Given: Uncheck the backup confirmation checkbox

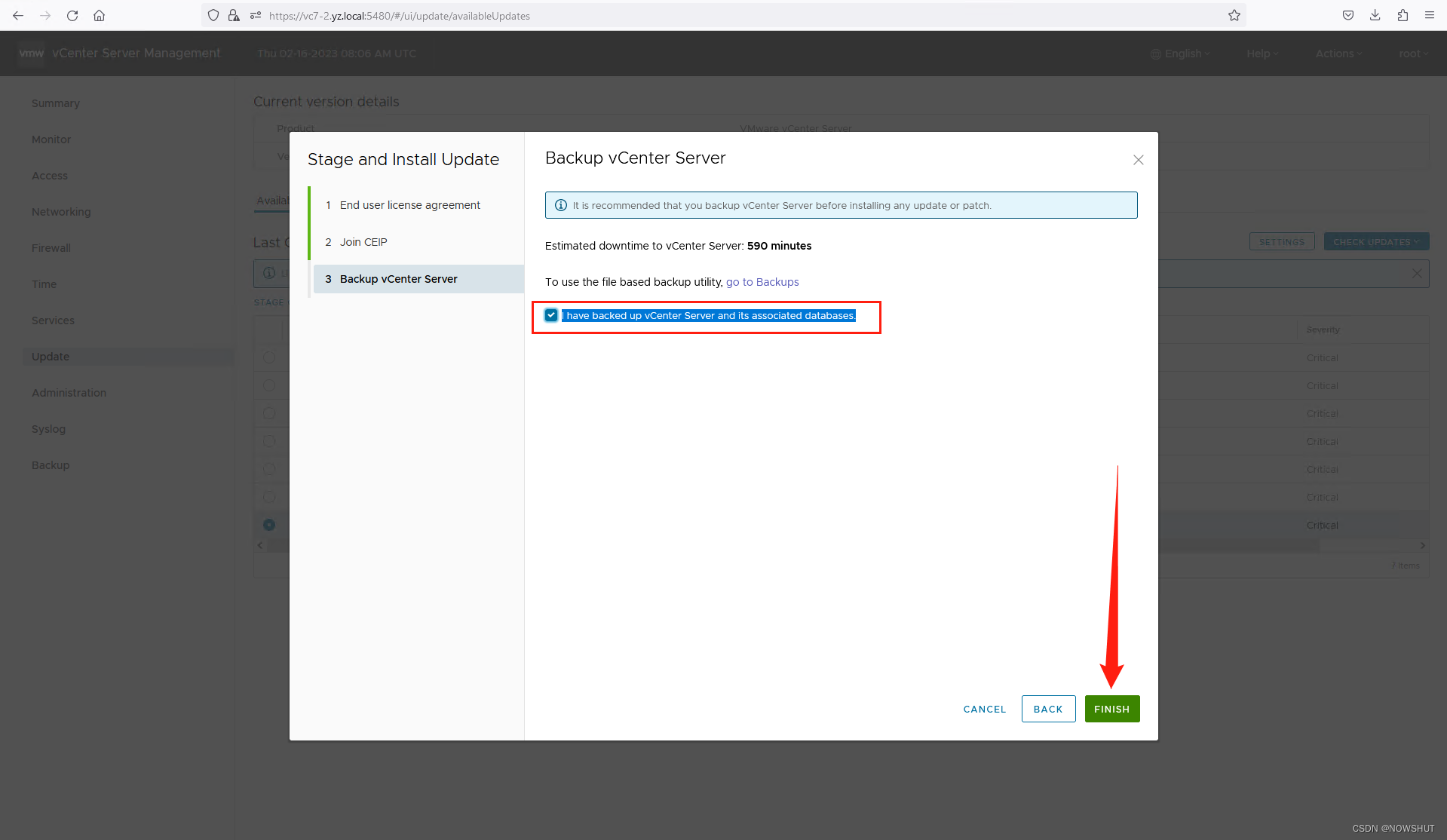Looking at the screenshot, I should point(551,315).
